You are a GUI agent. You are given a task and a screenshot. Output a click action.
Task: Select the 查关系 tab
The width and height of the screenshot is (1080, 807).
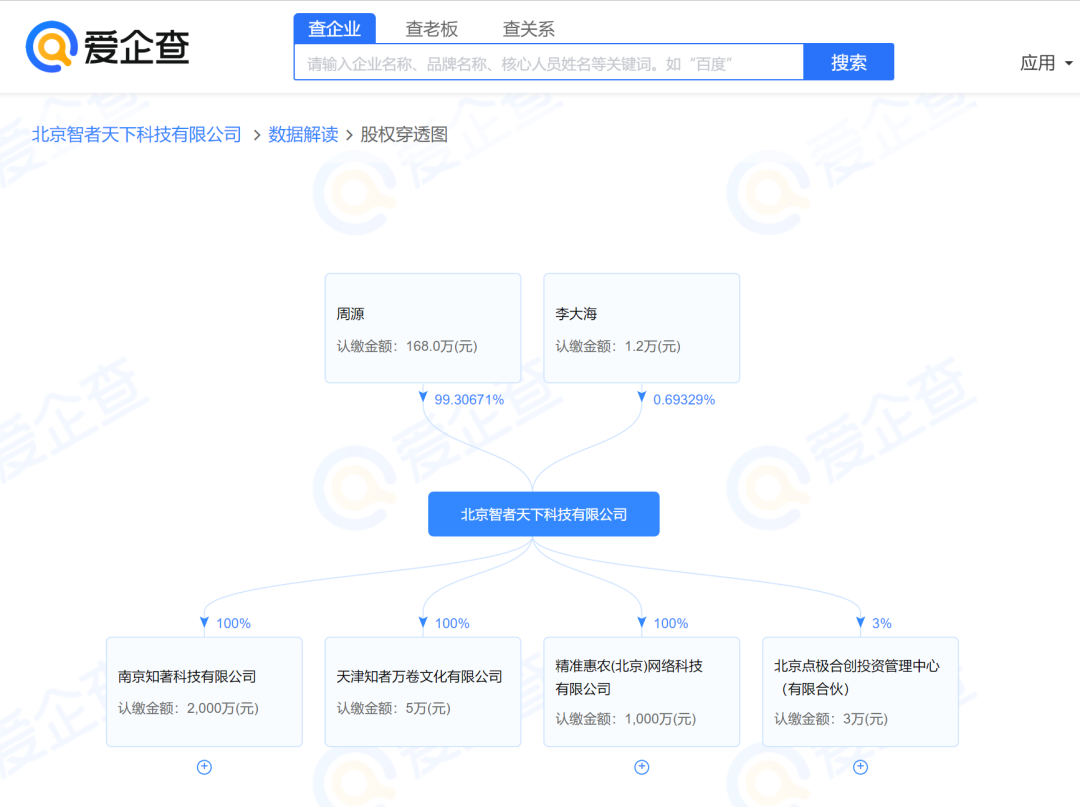point(528,29)
